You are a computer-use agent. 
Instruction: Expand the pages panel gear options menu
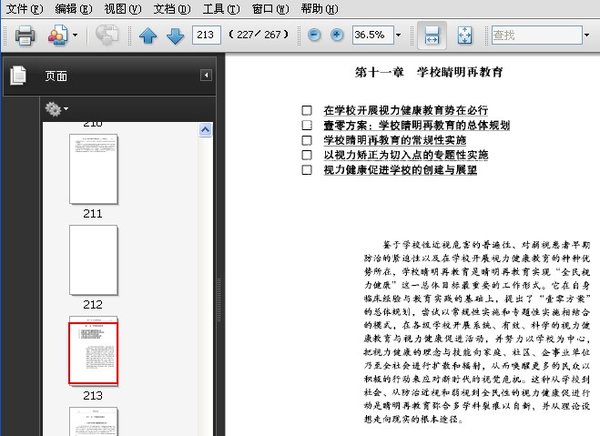click(x=56, y=108)
